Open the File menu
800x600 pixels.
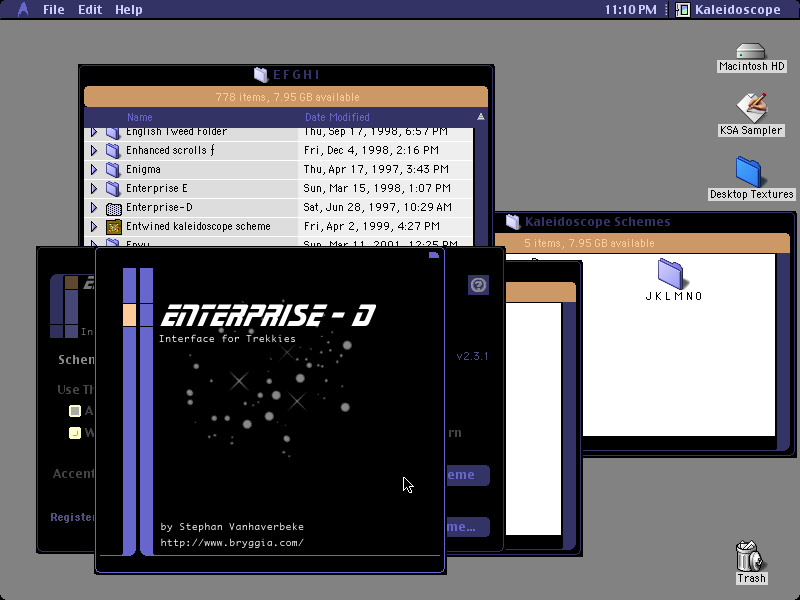tap(54, 10)
